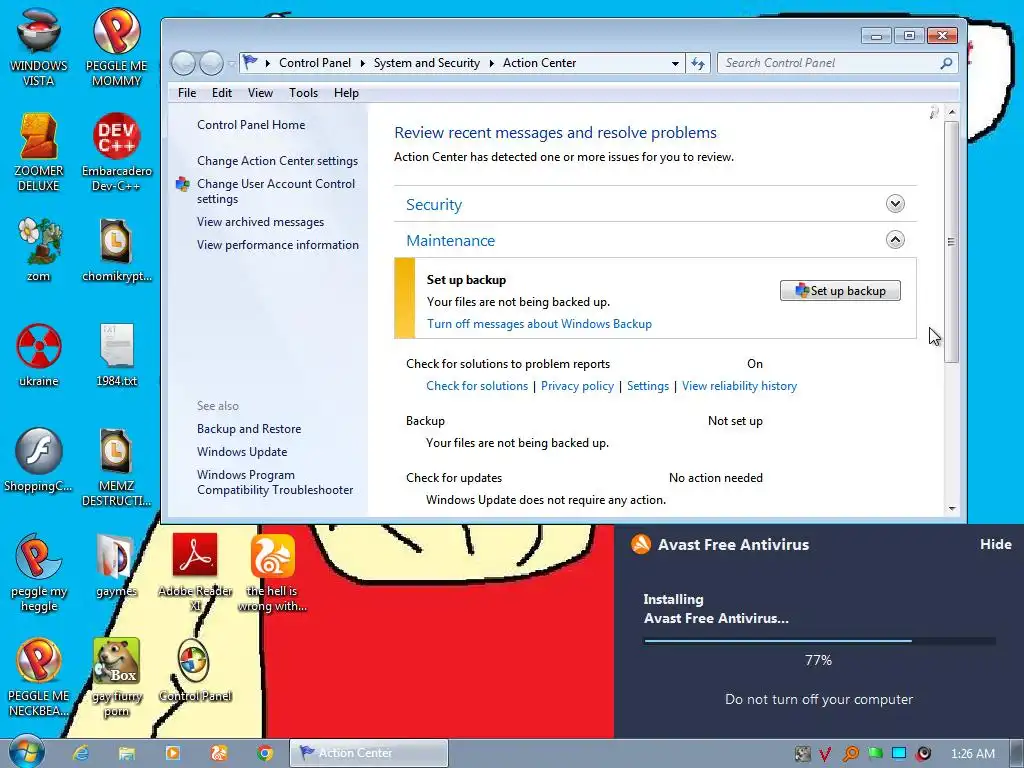This screenshot has width=1024, height=768.
Task: Open Backup and Restore link
Action: click(x=249, y=429)
